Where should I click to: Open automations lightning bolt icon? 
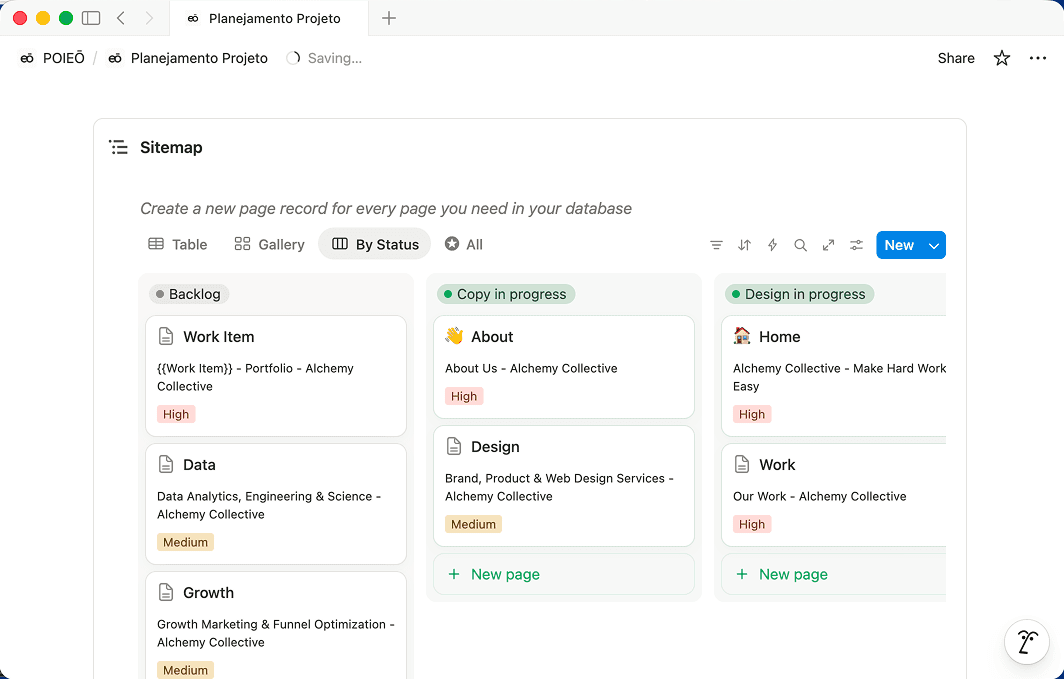click(x=772, y=245)
